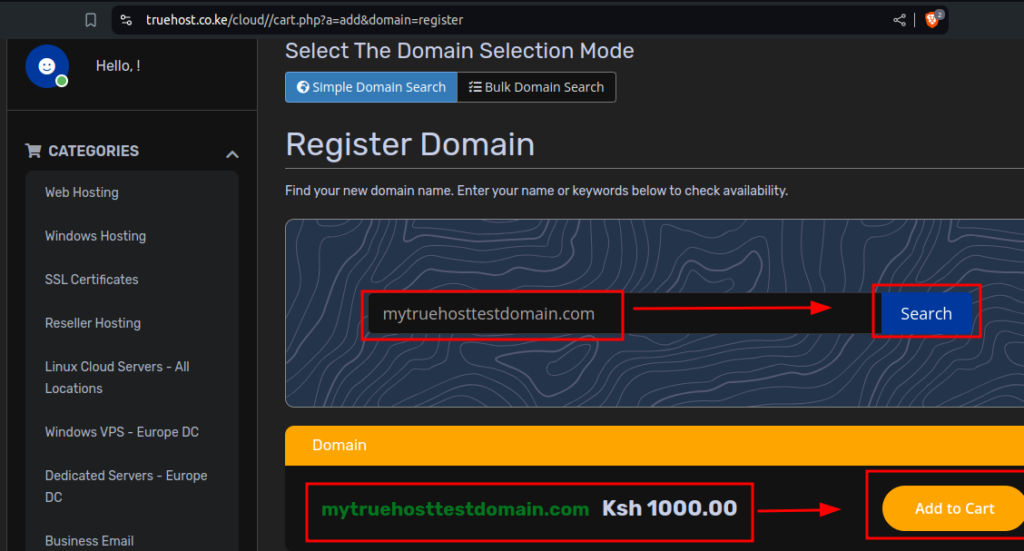Open Brave Shields lion icon
This screenshot has height=551, width=1024.
(933, 20)
